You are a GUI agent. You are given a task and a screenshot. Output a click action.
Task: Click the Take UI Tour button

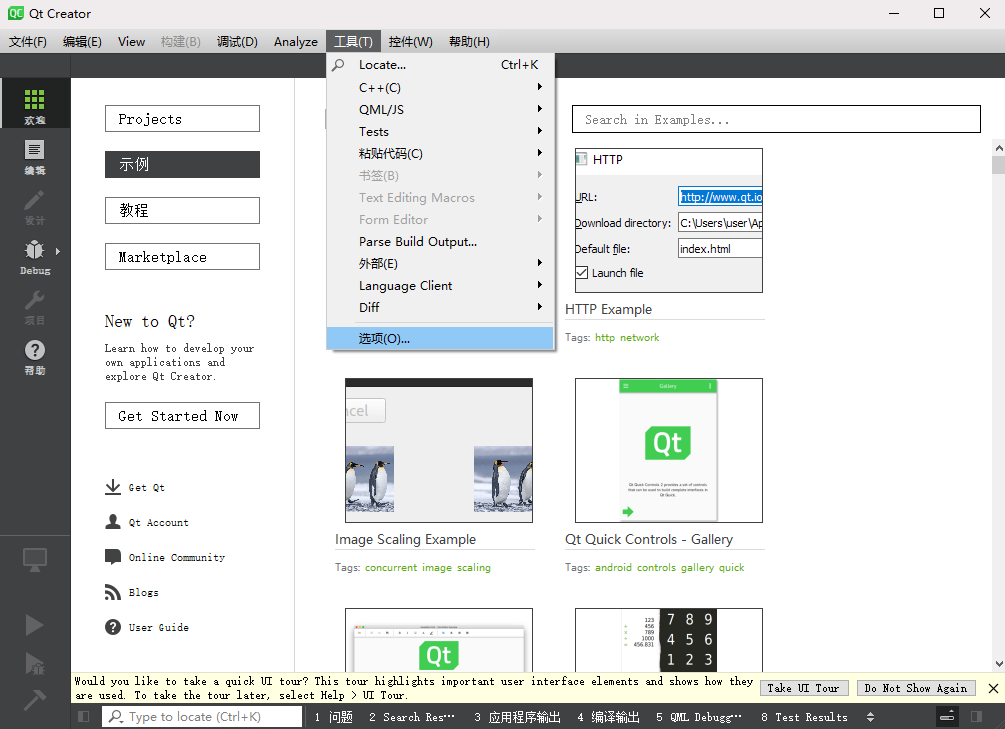click(x=804, y=688)
